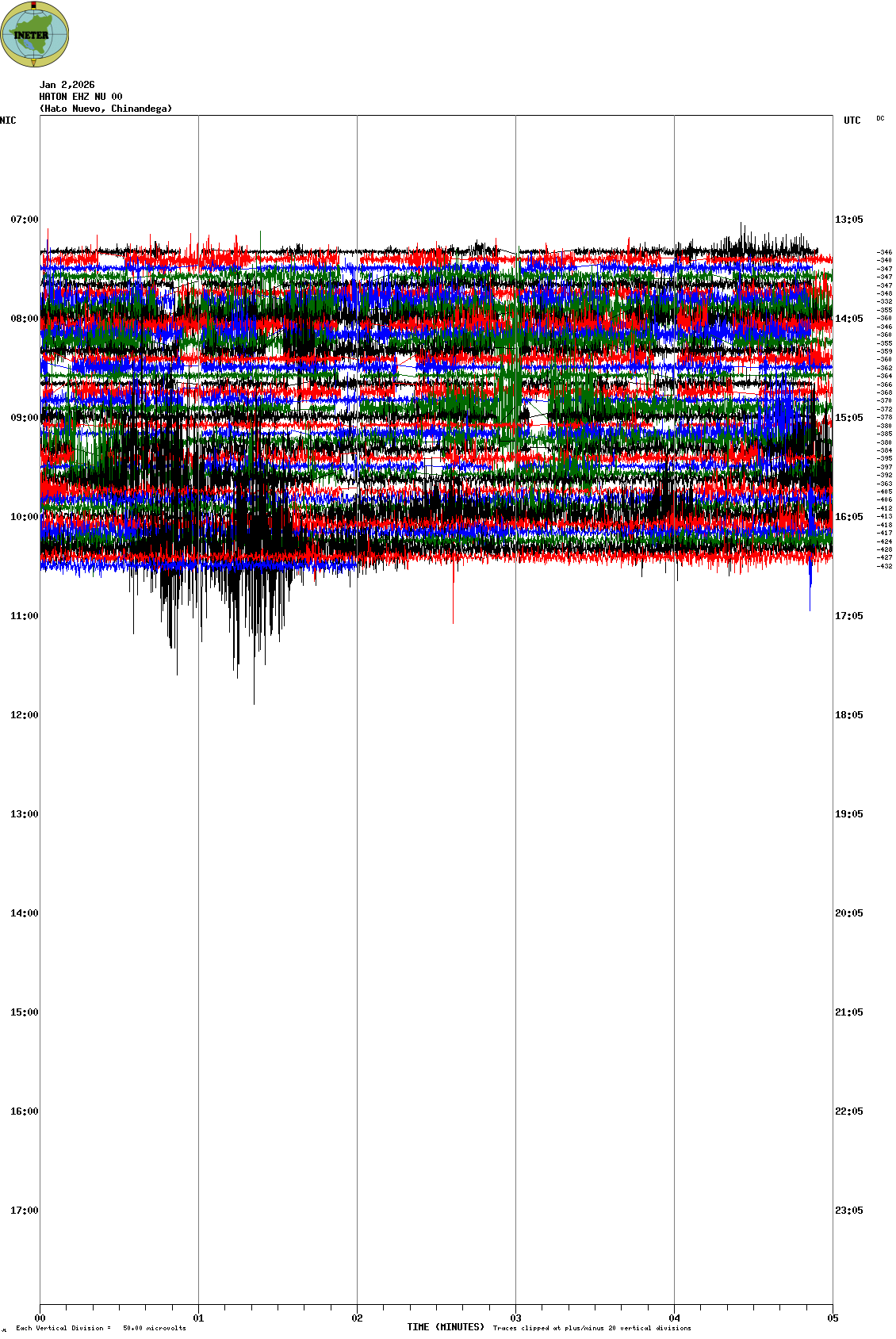The height and width of the screenshot is (1339, 896).
Task: Select the 12:00 local time marker
Action: [24, 715]
